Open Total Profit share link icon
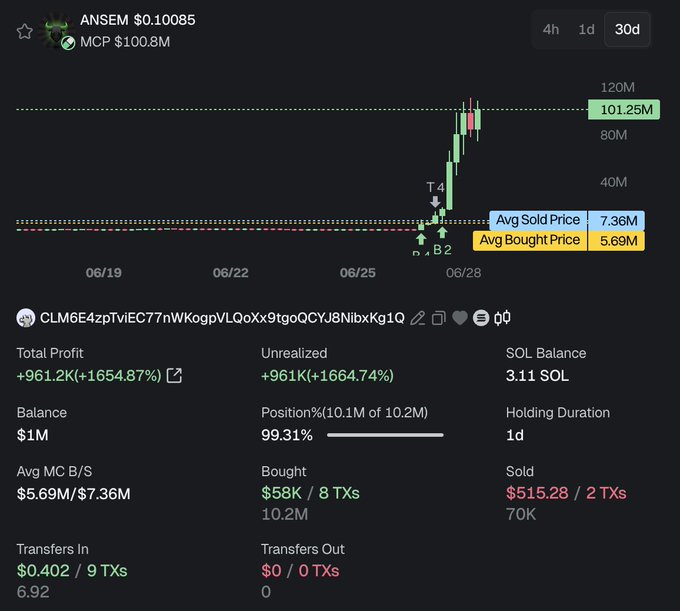This screenshot has height=611, width=680. [174, 376]
